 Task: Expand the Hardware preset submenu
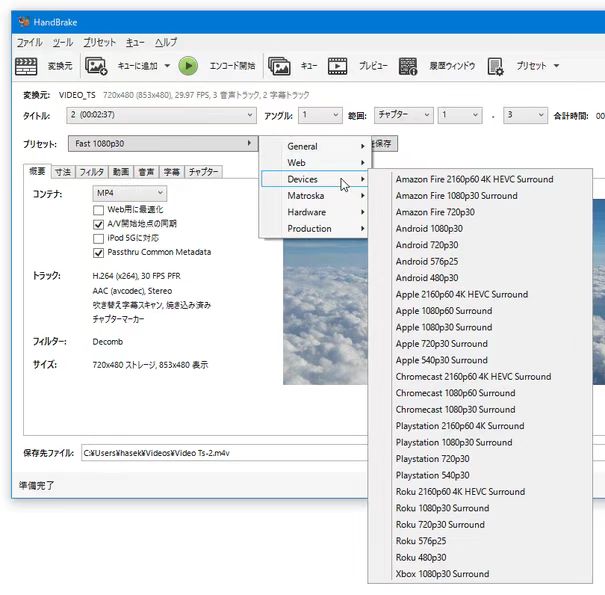[314, 212]
